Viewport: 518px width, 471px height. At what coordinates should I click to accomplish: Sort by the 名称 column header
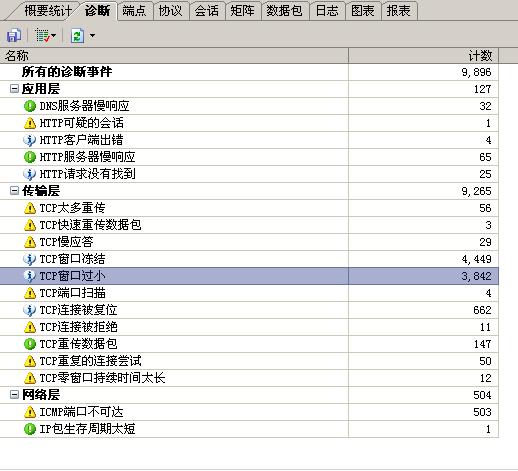tap(174, 55)
